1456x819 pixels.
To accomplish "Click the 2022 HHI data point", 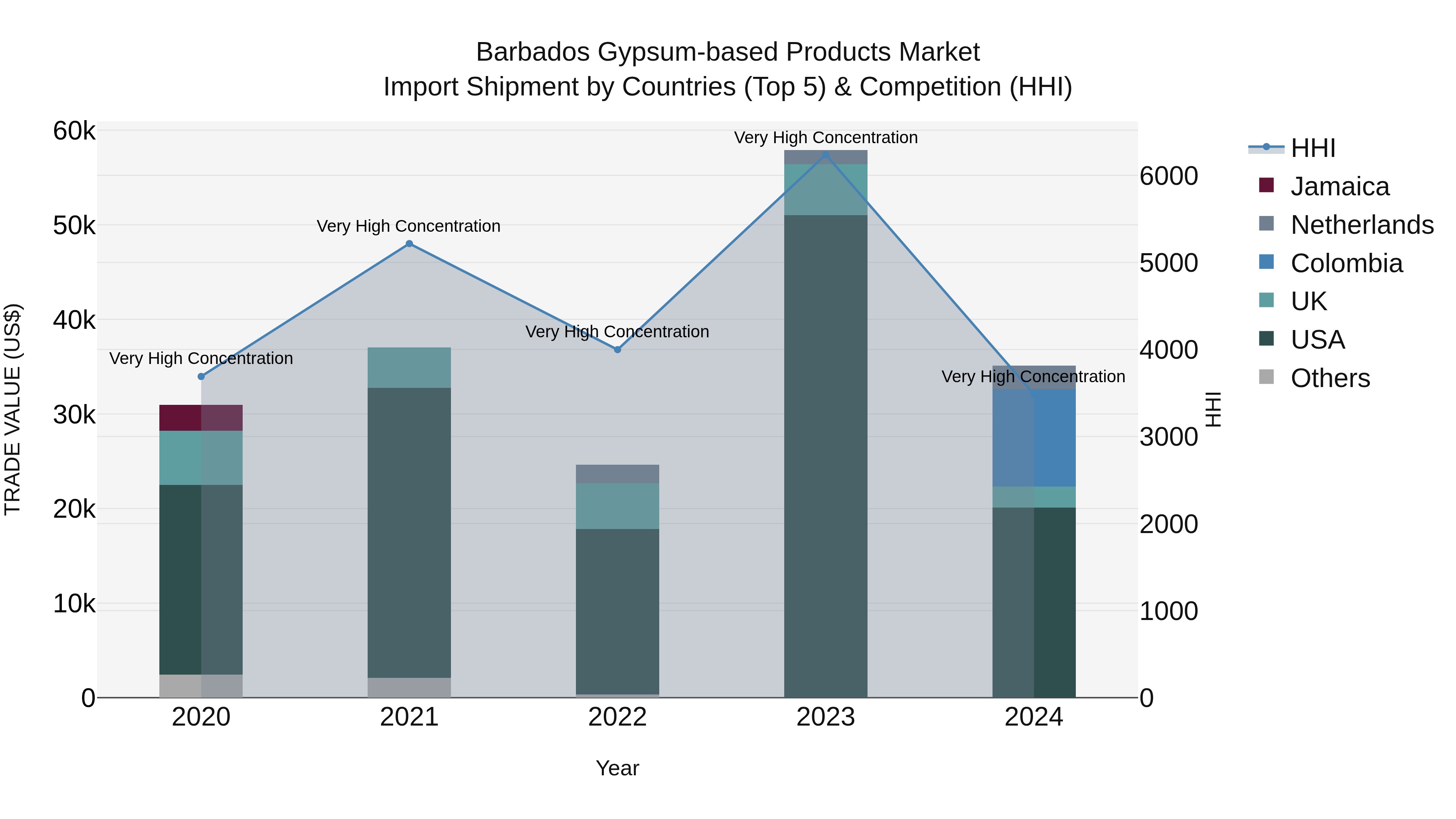I will [x=617, y=350].
